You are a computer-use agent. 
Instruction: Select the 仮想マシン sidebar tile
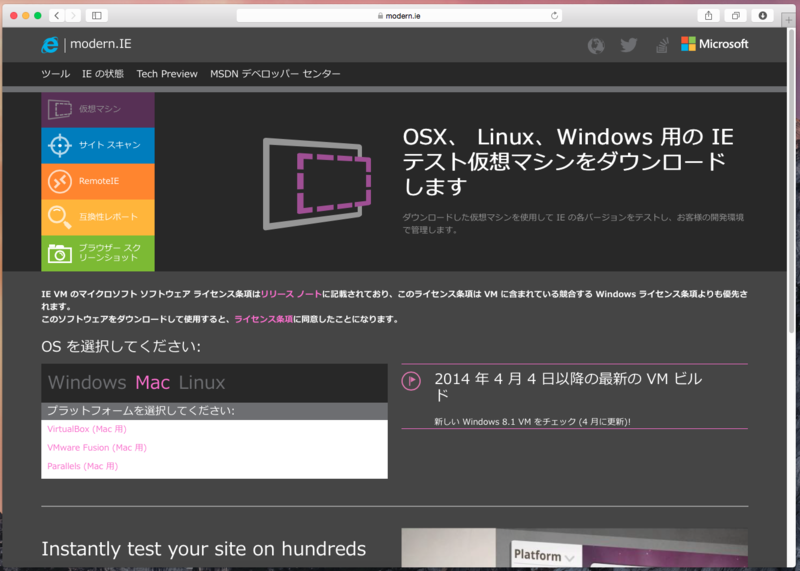tap(98, 109)
